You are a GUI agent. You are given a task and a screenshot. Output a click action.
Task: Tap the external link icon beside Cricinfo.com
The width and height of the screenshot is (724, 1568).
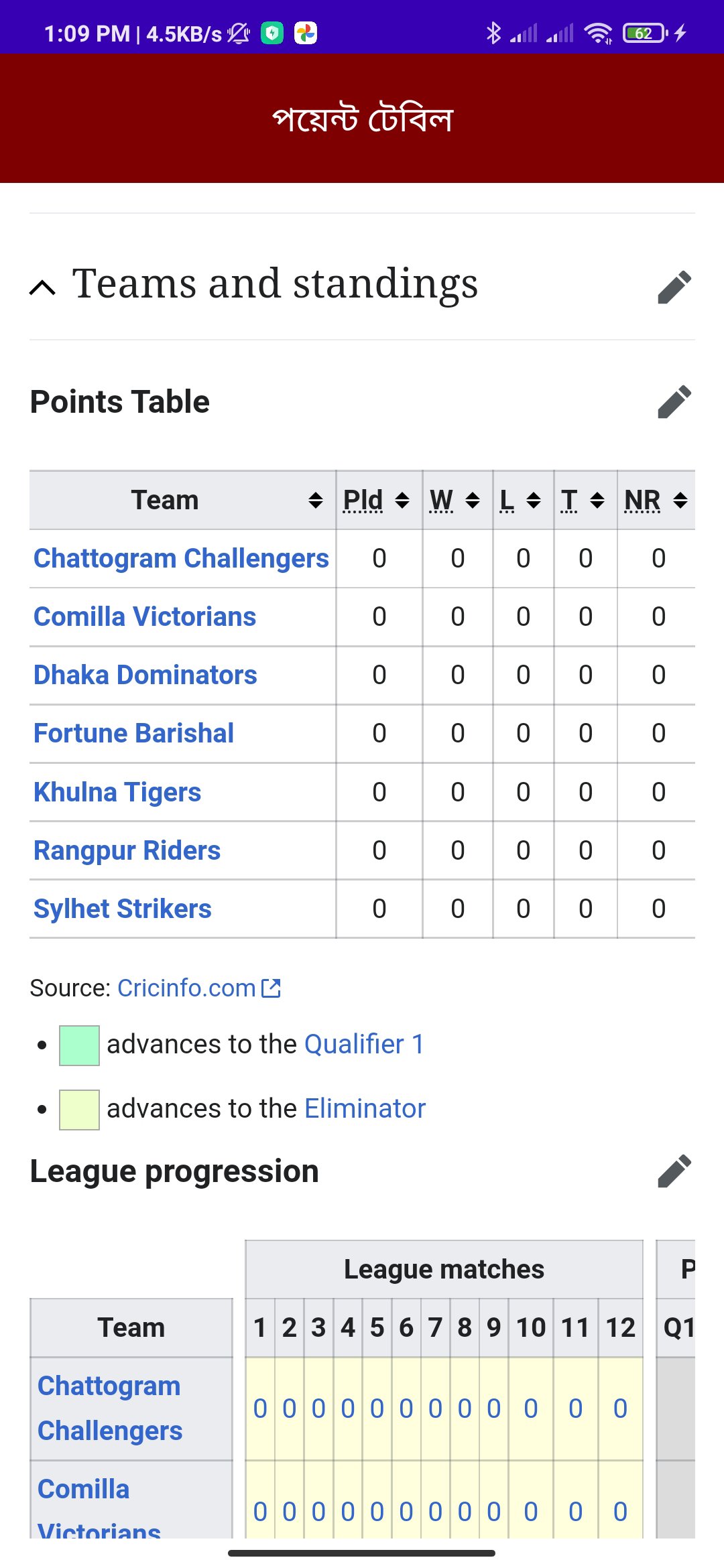pos(271,988)
